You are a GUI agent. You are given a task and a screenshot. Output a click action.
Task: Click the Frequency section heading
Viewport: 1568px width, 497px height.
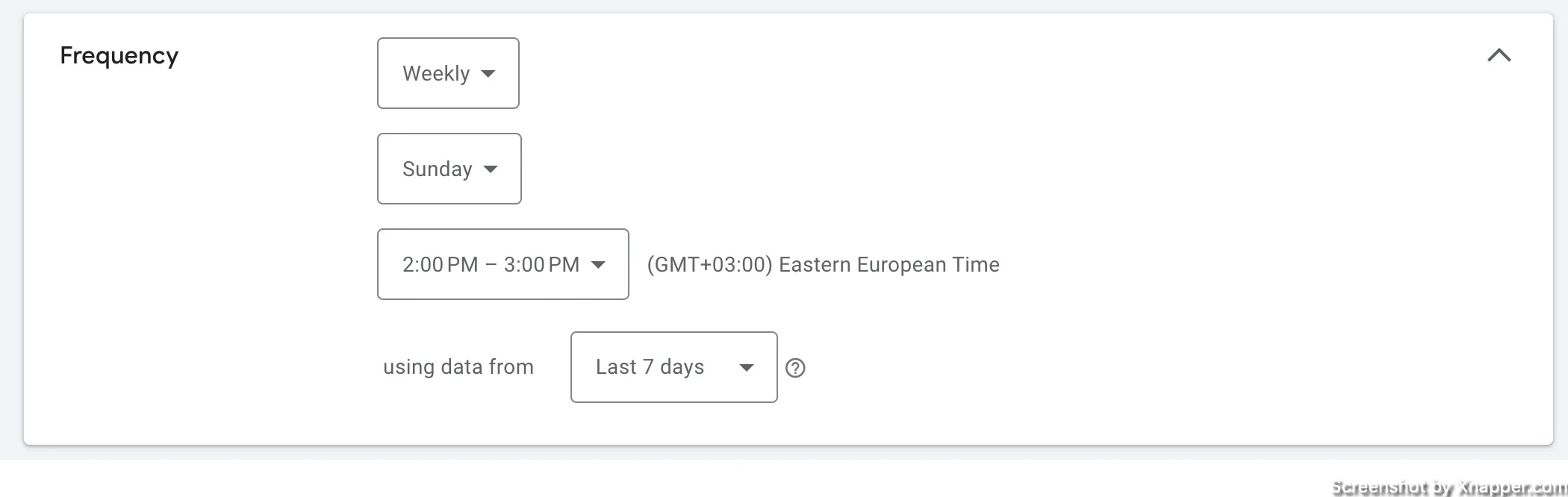point(119,56)
